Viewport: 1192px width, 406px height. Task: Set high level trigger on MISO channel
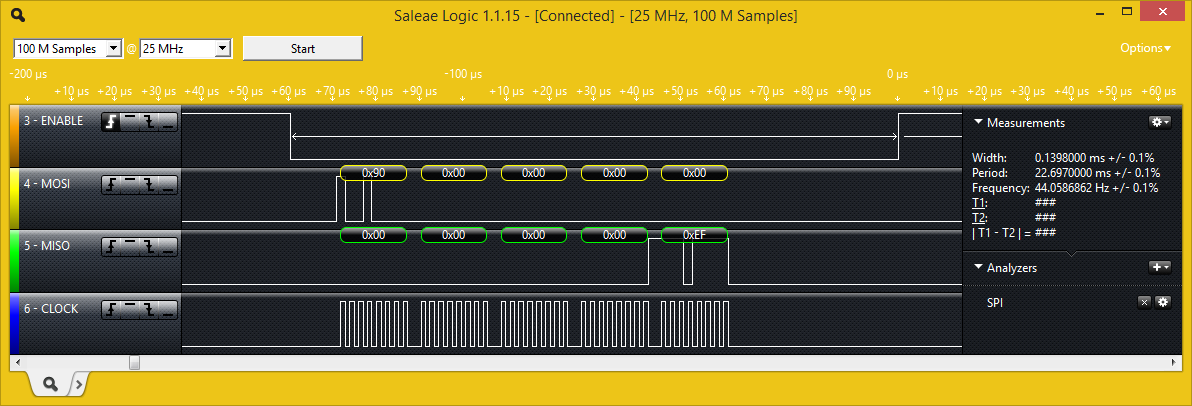pos(130,246)
